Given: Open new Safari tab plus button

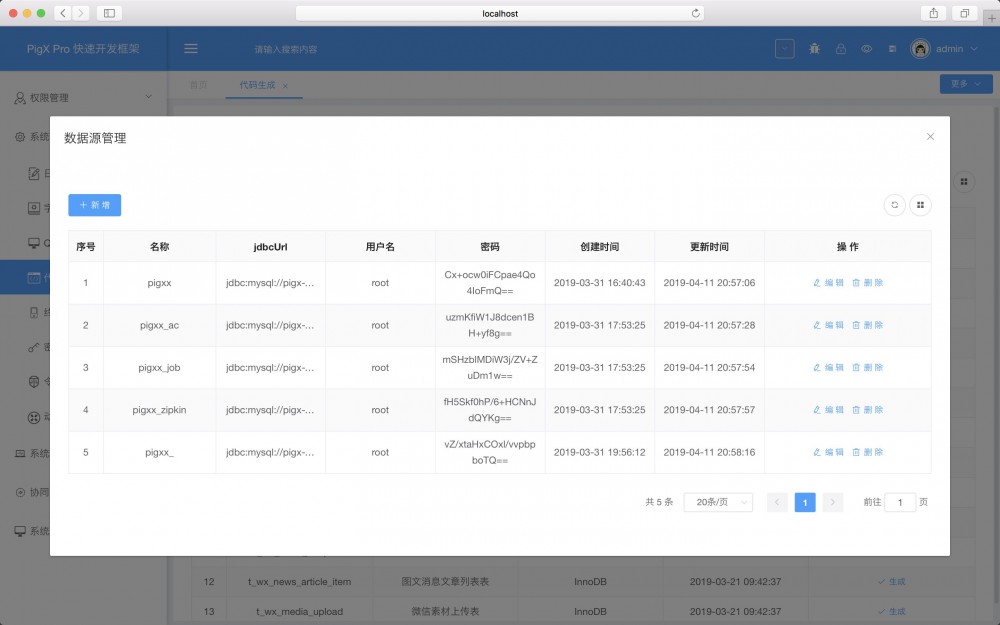Looking at the screenshot, I should tap(992, 18).
